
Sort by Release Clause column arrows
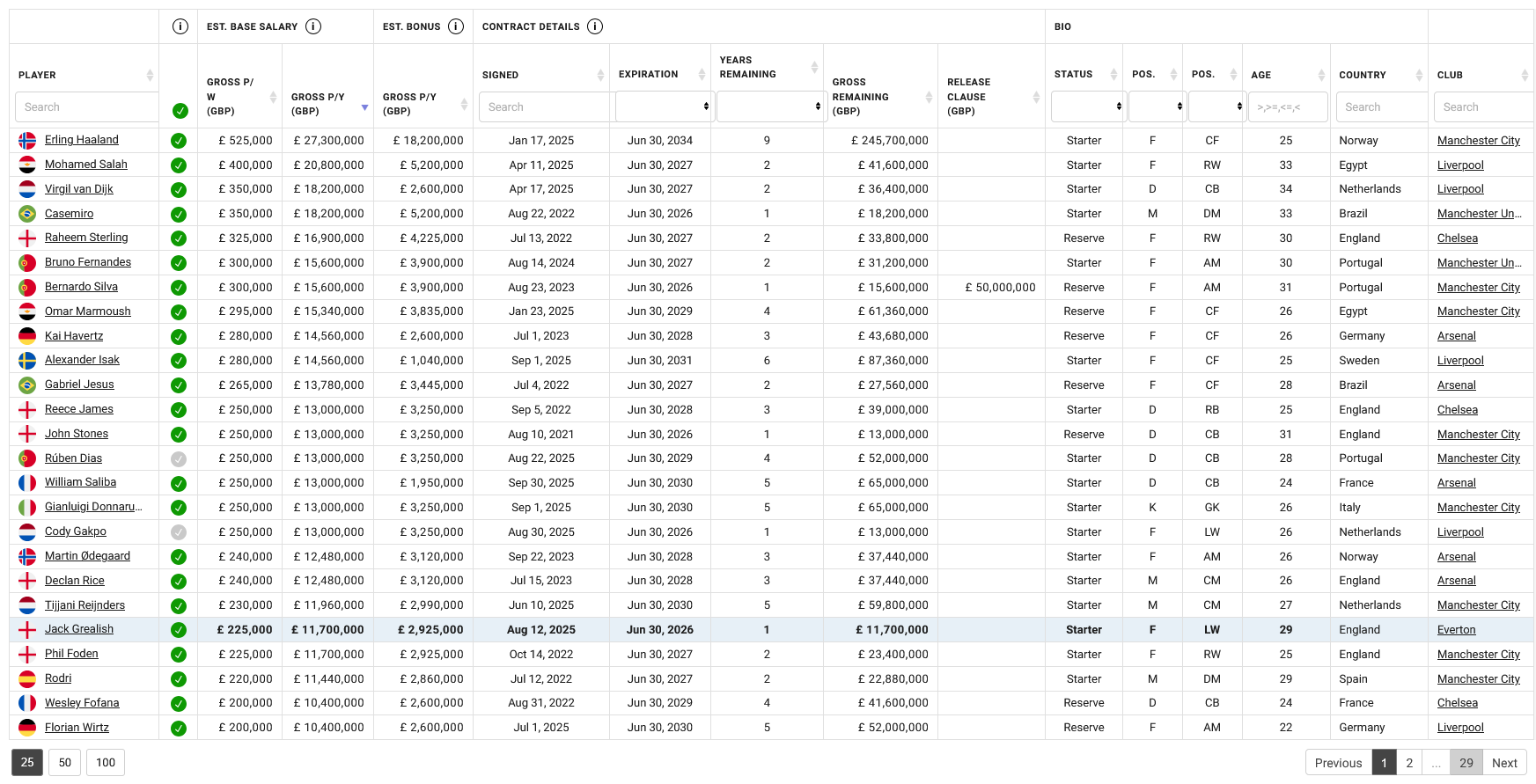tap(1036, 97)
